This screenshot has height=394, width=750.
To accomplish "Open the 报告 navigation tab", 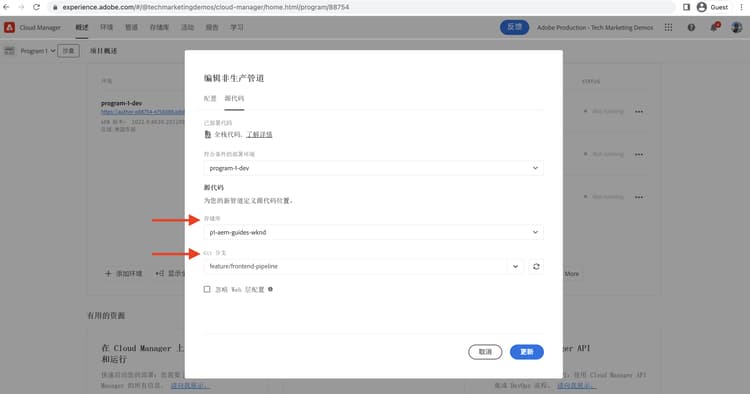I will pos(212,27).
